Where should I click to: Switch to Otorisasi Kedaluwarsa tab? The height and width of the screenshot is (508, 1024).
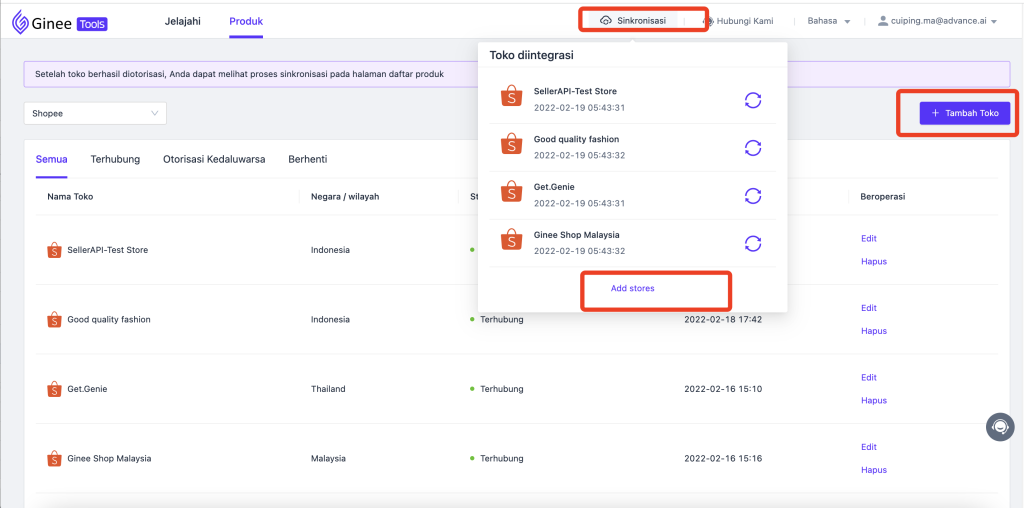tap(214, 159)
